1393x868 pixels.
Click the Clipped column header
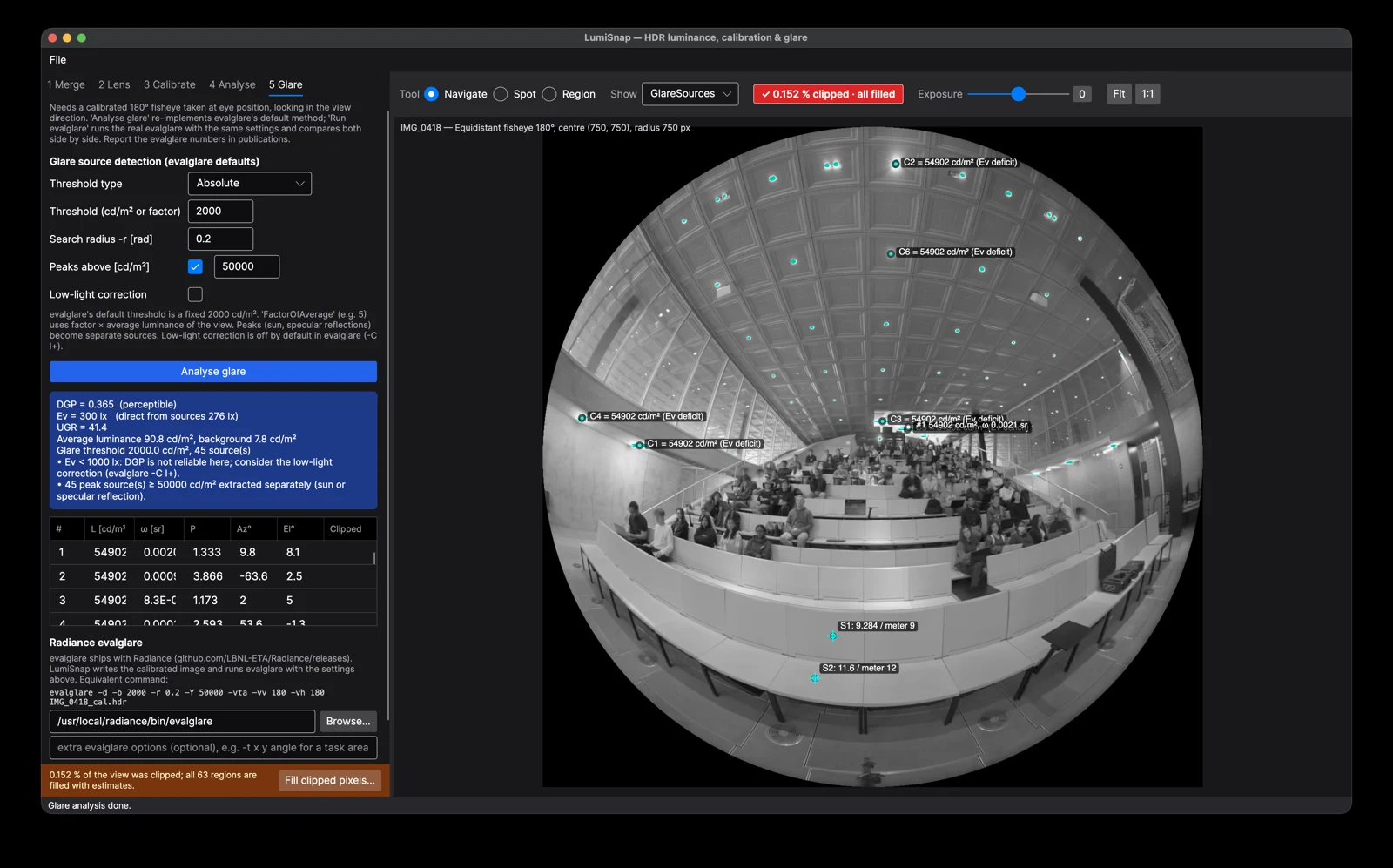349,529
